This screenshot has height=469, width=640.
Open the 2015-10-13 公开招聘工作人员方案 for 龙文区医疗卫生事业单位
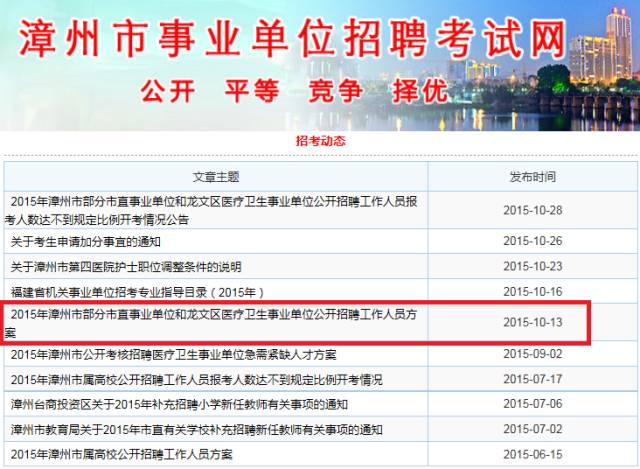(x=211, y=323)
